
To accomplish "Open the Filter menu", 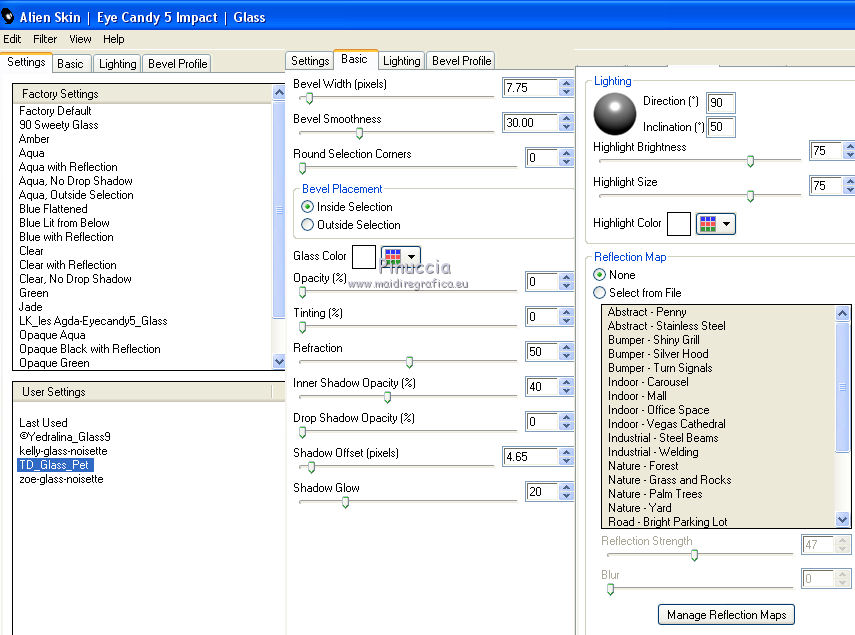I will (x=45, y=39).
